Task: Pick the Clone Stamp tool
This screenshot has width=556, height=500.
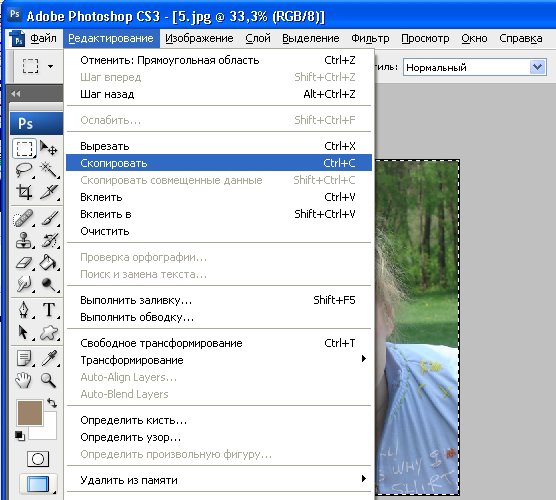Action: (x=24, y=240)
